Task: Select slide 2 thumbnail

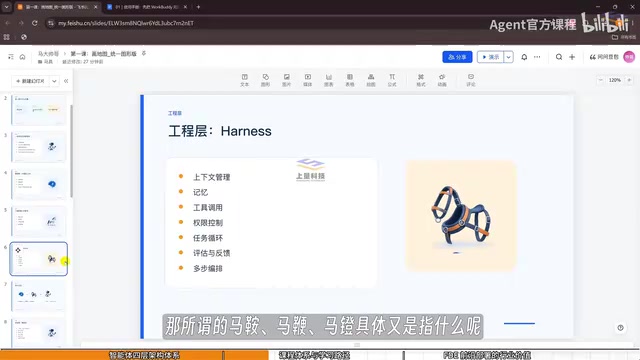Action: pyautogui.click(x=39, y=110)
